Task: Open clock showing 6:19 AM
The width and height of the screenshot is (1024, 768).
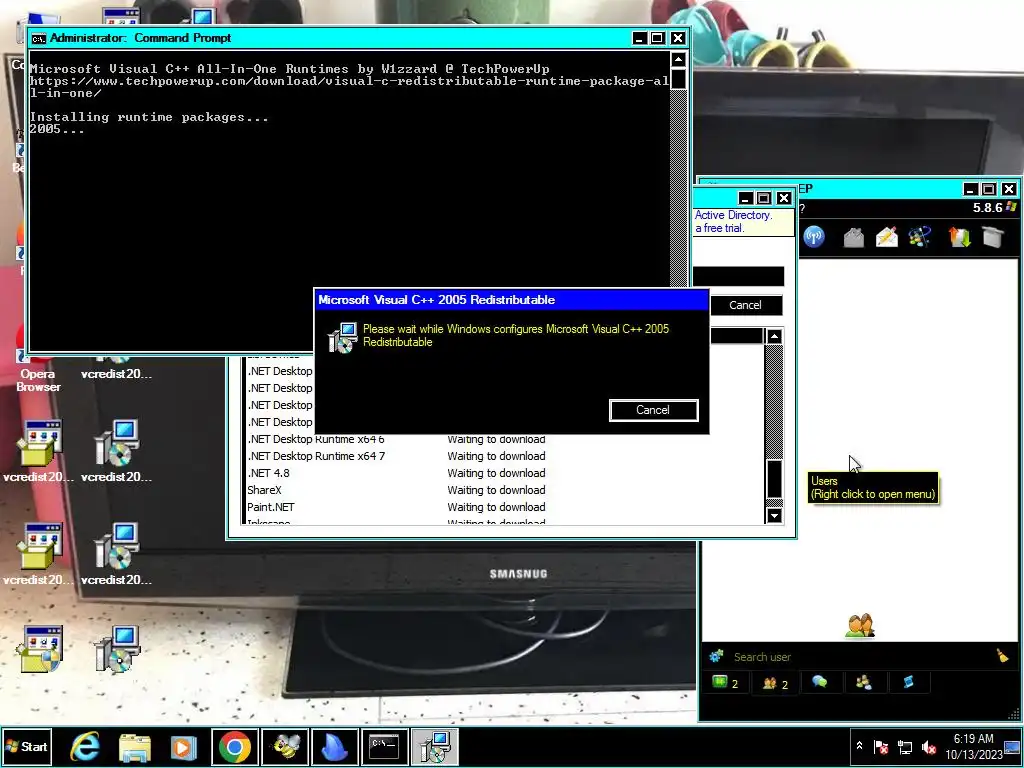Action: [973, 746]
